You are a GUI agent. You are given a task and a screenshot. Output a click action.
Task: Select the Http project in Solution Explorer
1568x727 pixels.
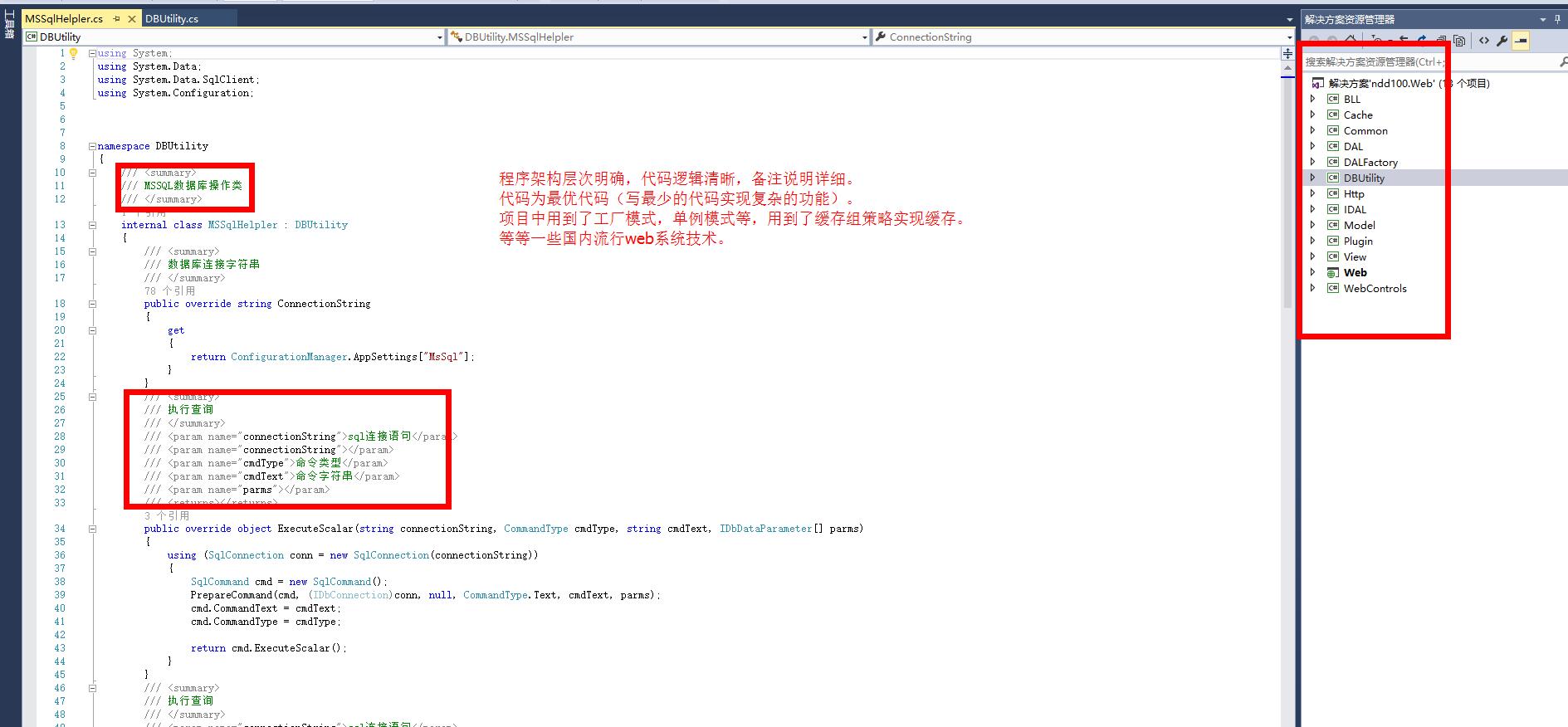click(x=1354, y=193)
